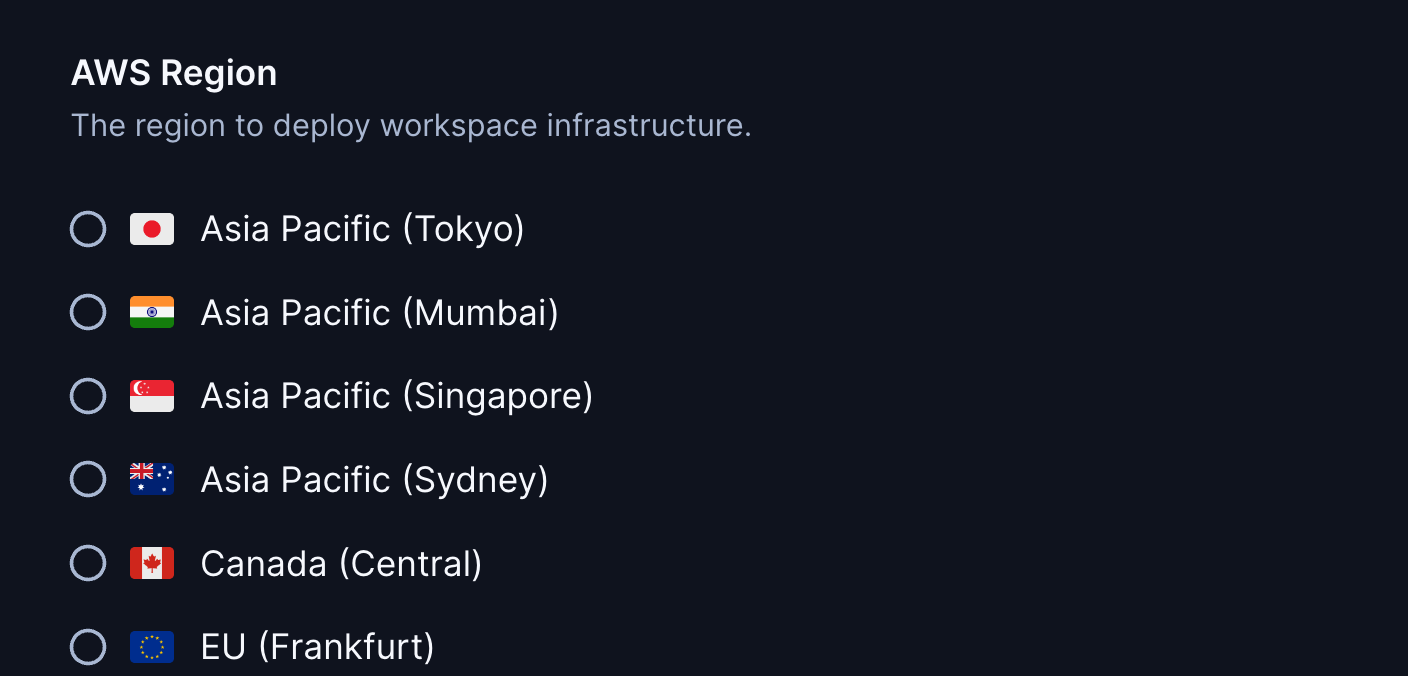The height and width of the screenshot is (676, 1408).
Task: Click the Japan flag icon
Action: (x=152, y=228)
